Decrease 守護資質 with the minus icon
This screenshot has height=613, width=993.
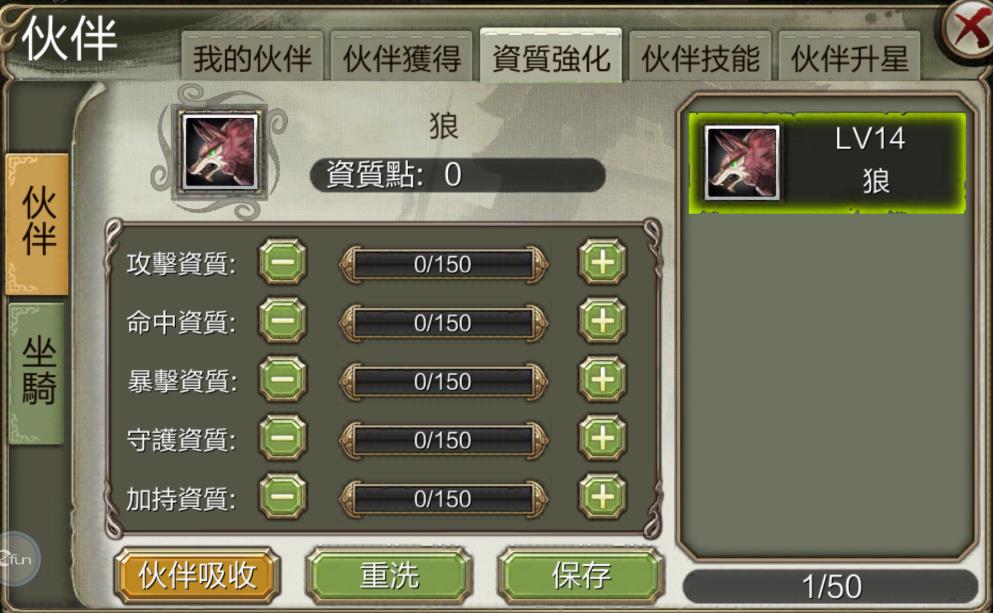282,438
